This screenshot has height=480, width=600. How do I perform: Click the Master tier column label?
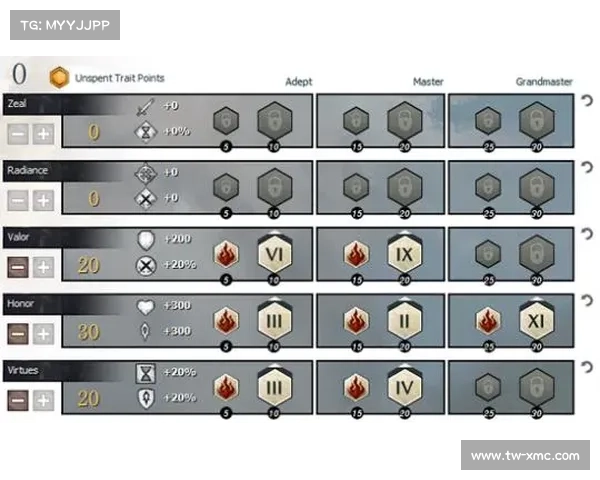(428, 82)
